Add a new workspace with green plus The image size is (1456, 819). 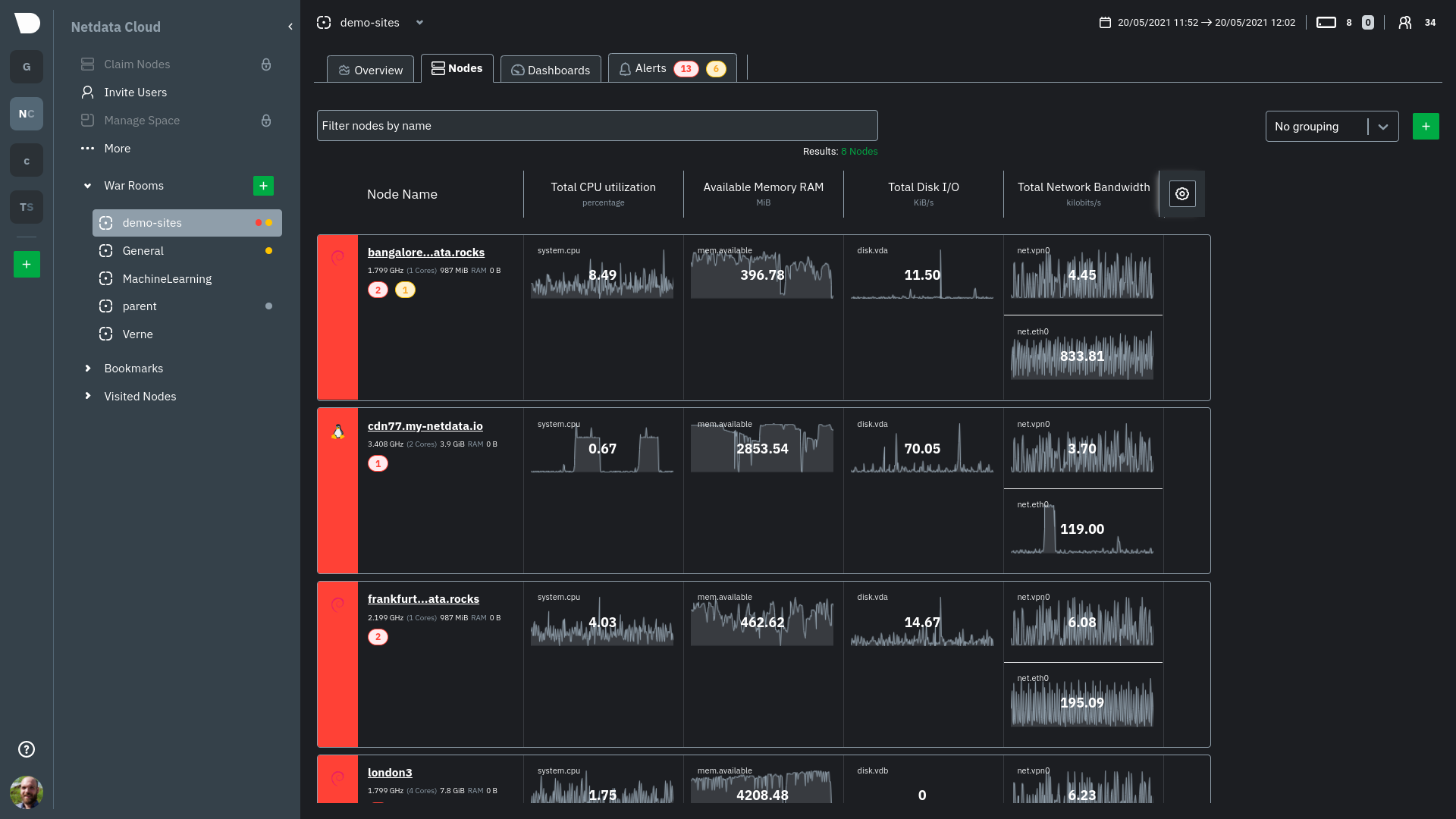(x=27, y=264)
